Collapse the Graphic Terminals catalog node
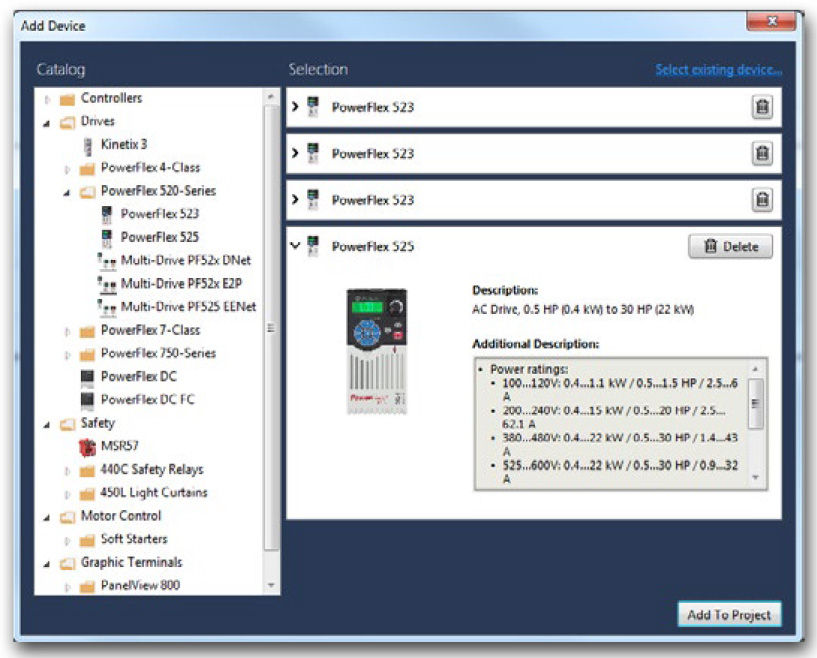This screenshot has height=658, width=817. click(47, 564)
